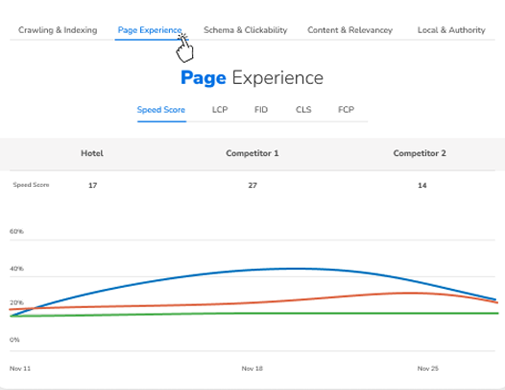
Task: Click the 40% y-axis label
Action: (17, 268)
